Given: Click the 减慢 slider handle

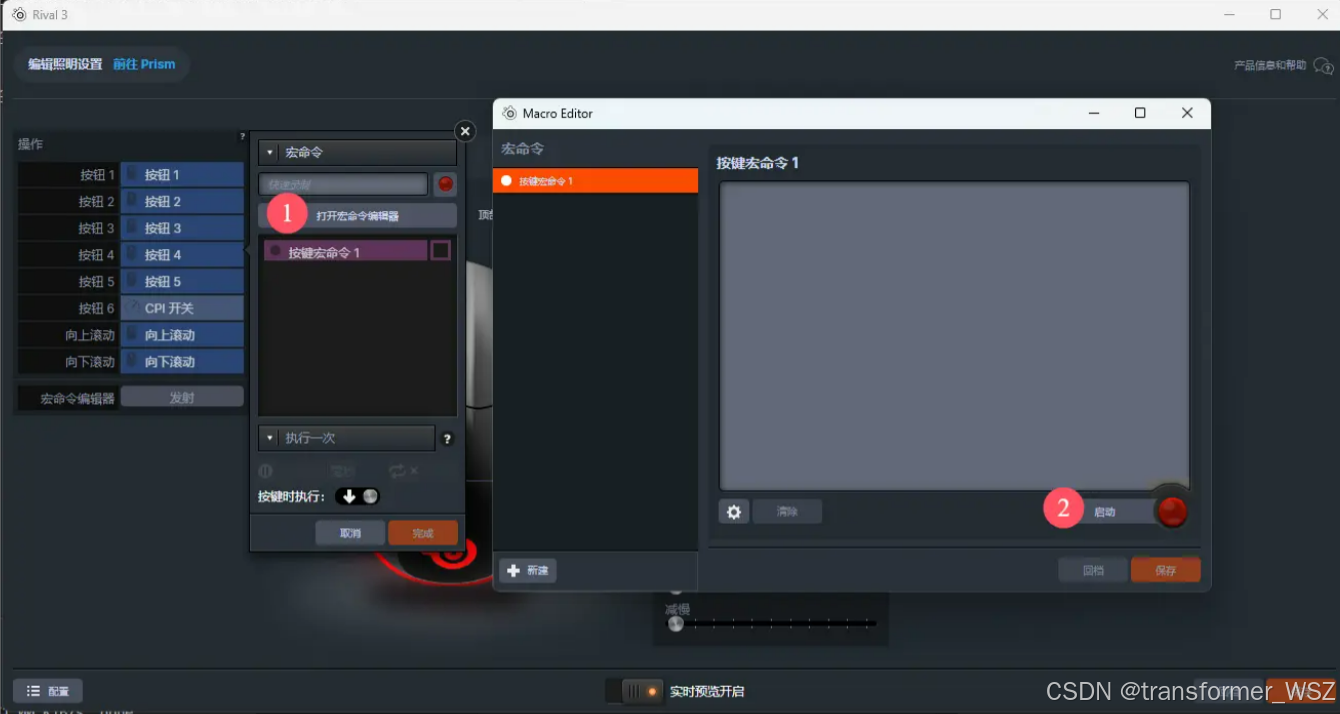Looking at the screenshot, I should (x=675, y=624).
